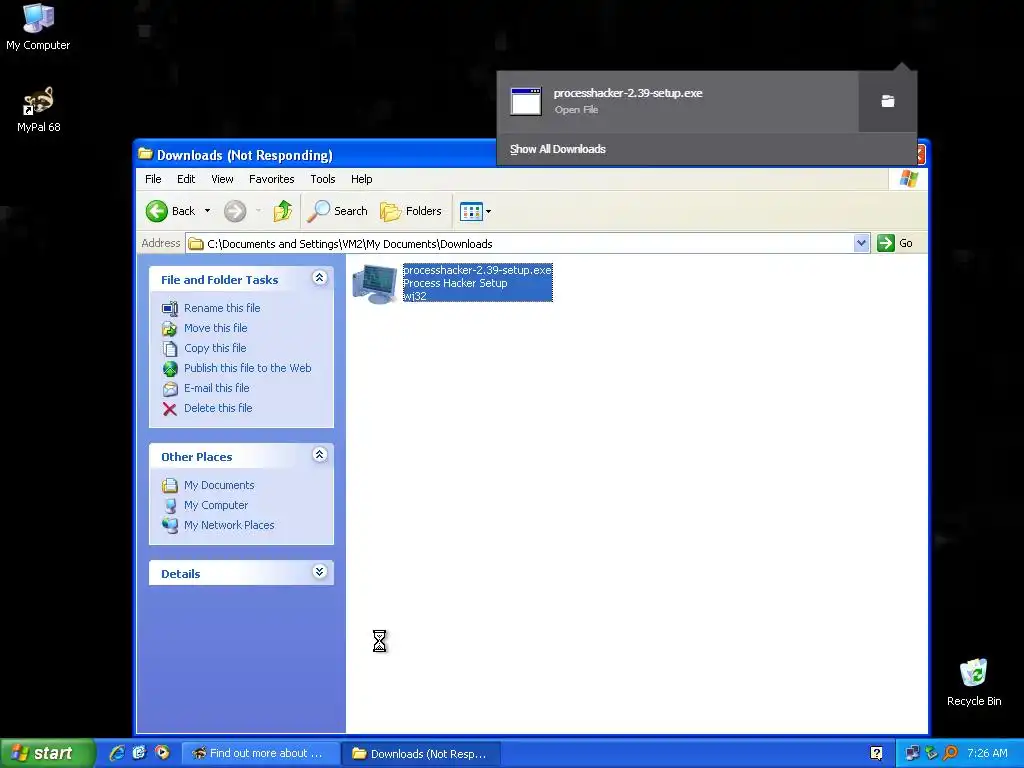Image resolution: width=1024 pixels, height=768 pixels.
Task: Open the Edit menu
Action: pyautogui.click(x=186, y=179)
